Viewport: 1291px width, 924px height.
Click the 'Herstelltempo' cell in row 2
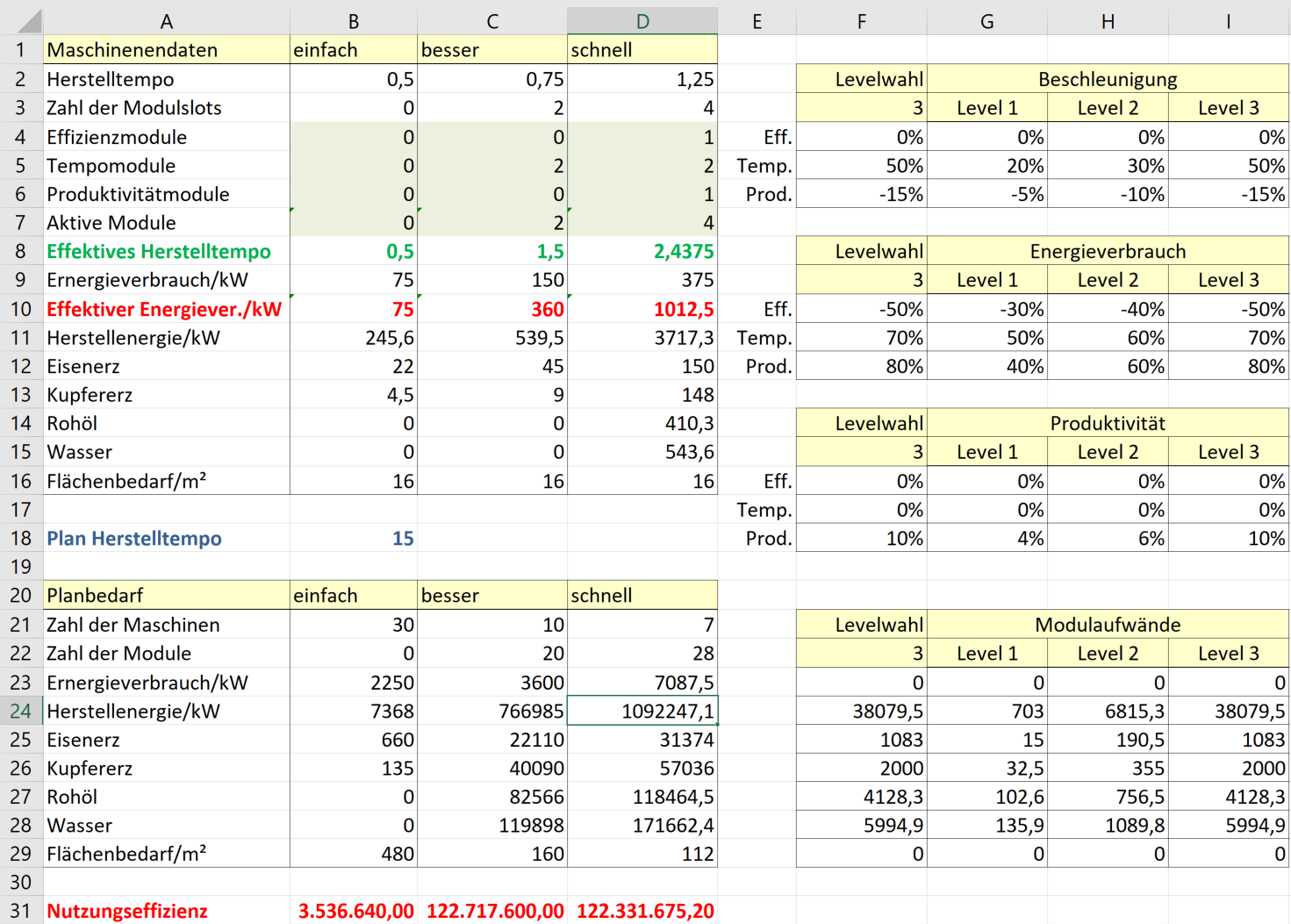point(167,79)
